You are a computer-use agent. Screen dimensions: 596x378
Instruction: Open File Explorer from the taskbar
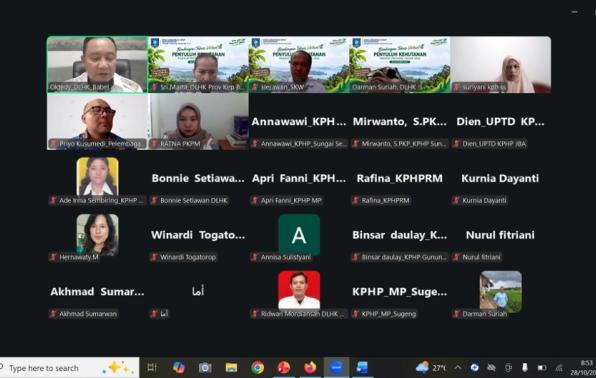point(231,367)
